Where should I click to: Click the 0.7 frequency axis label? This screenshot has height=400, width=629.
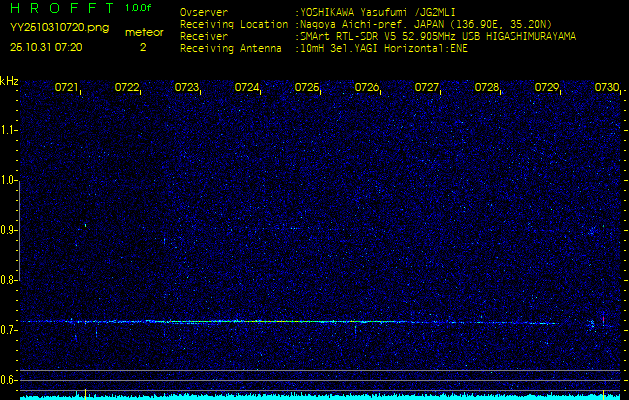pyautogui.click(x=9, y=330)
